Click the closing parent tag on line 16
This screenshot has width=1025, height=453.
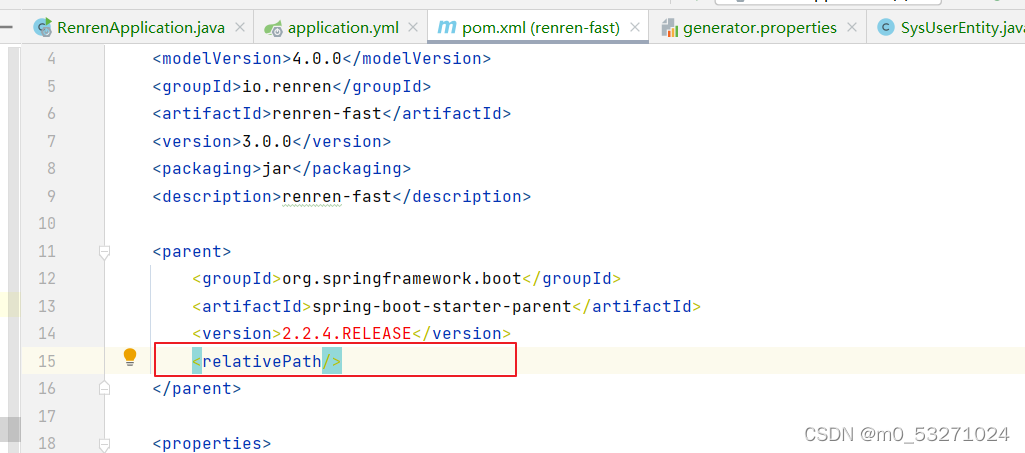pos(197,389)
